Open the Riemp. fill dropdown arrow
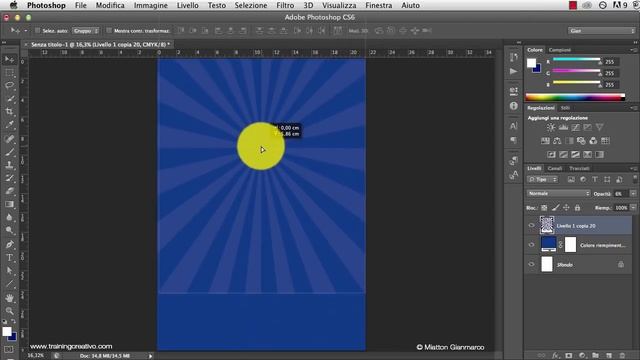 pyautogui.click(x=633, y=208)
